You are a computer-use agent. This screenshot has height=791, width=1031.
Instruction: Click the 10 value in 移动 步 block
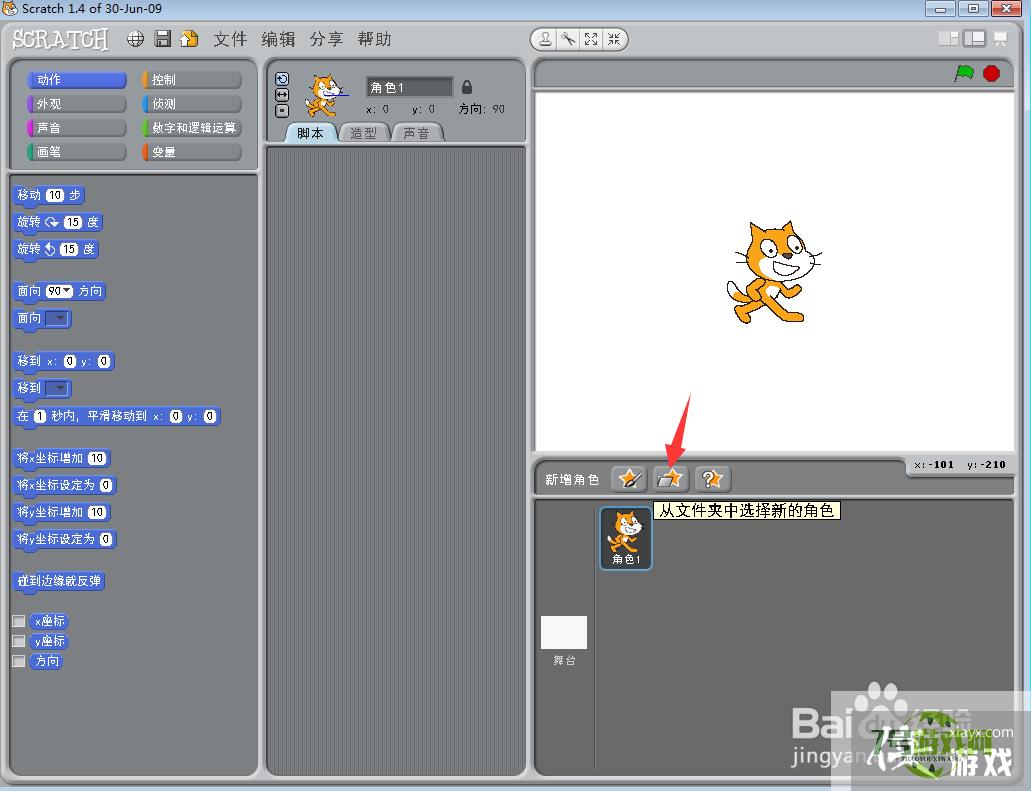click(x=55, y=195)
